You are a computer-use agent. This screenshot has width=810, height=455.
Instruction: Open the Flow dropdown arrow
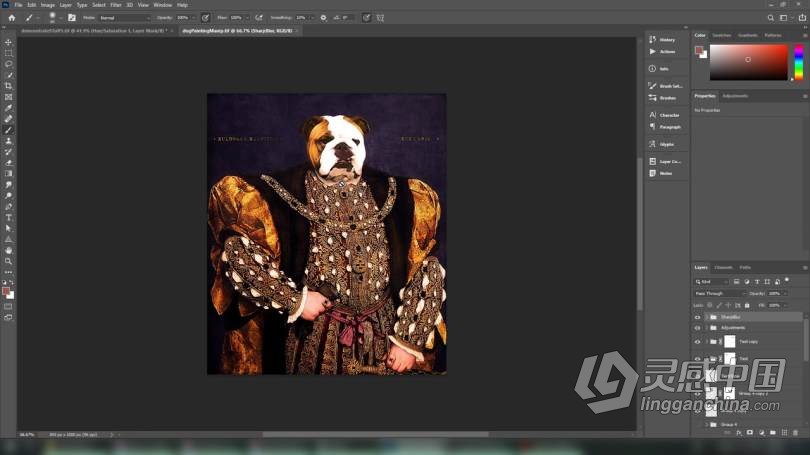[x=247, y=18]
